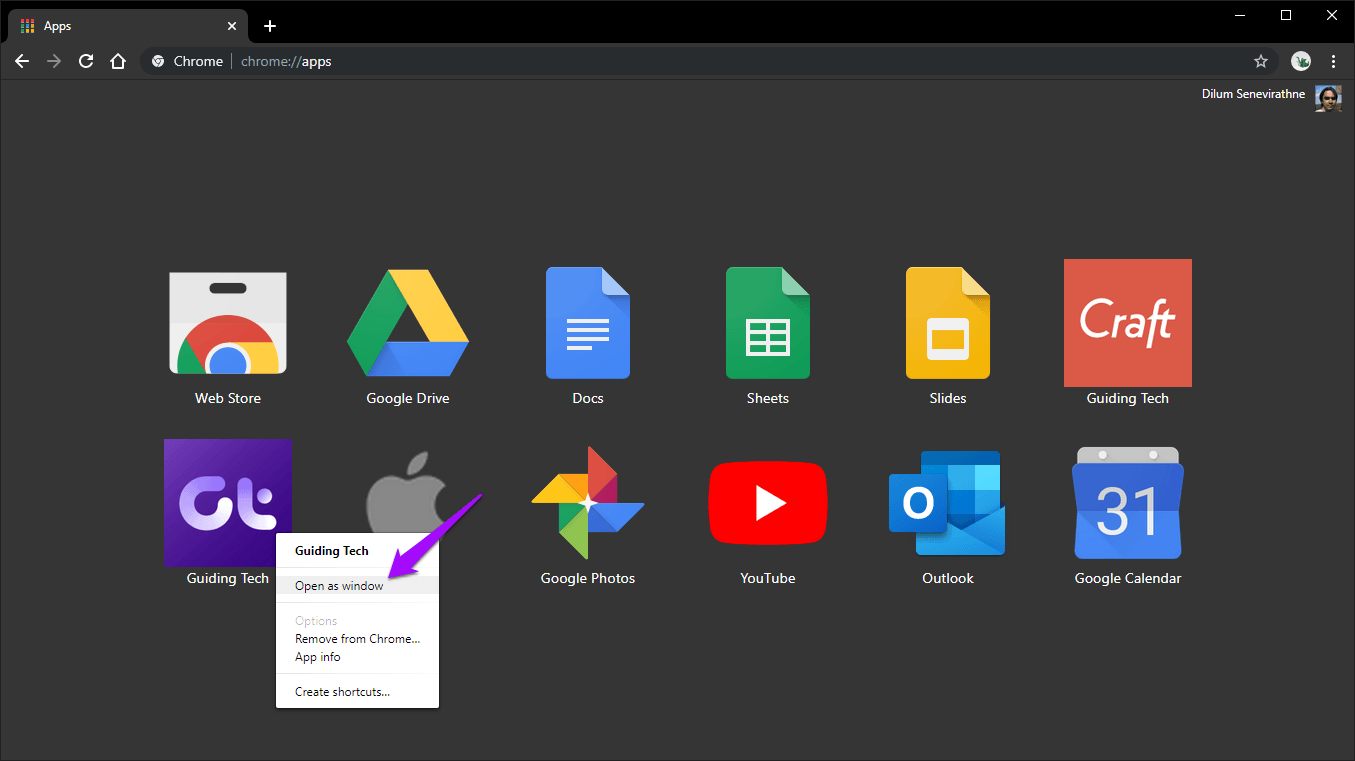Open the red Craft Guiding Tech icon
This screenshot has height=761, width=1355.
(x=1128, y=323)
